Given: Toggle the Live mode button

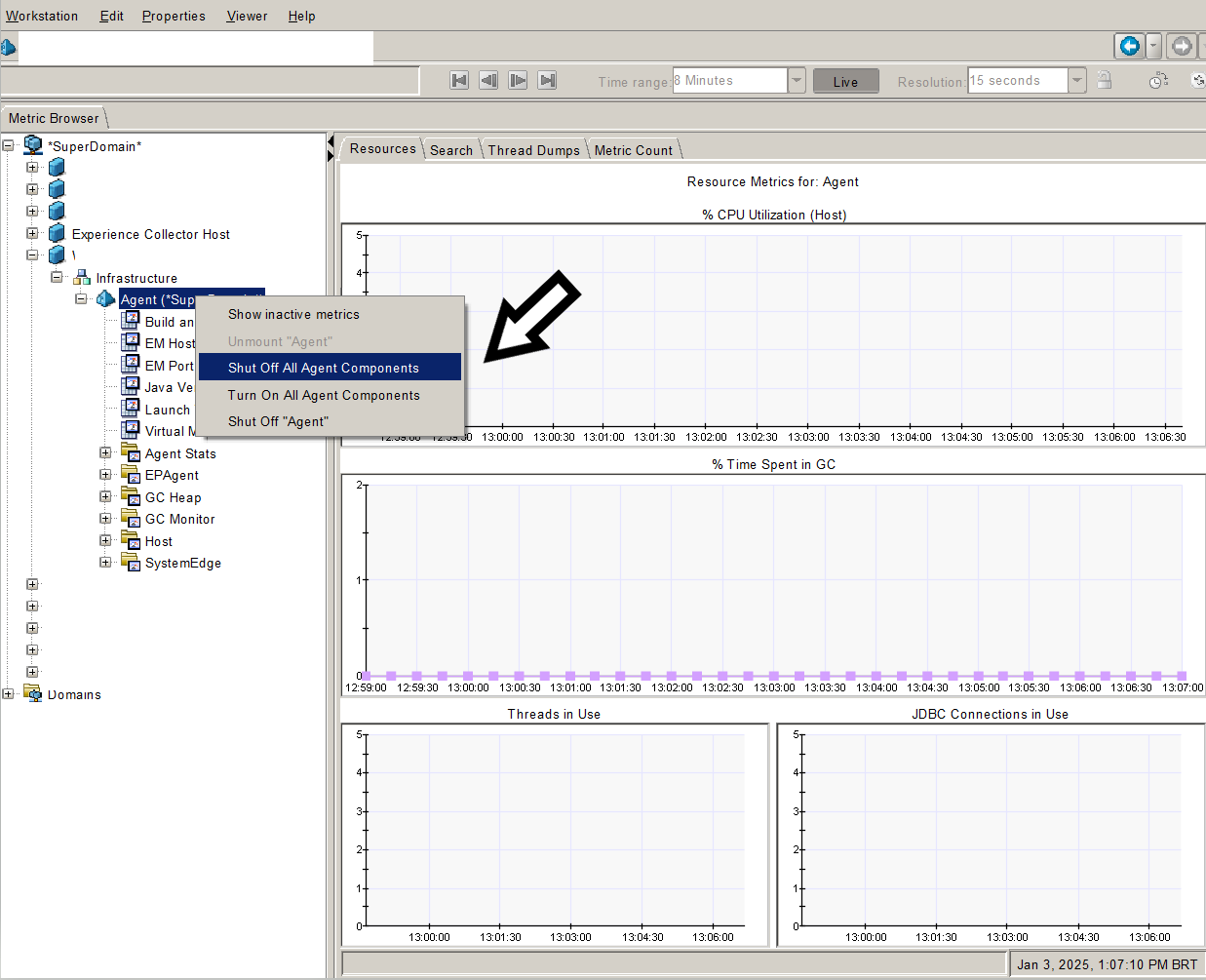Looking at the screenshot, I should coord(845,81).
